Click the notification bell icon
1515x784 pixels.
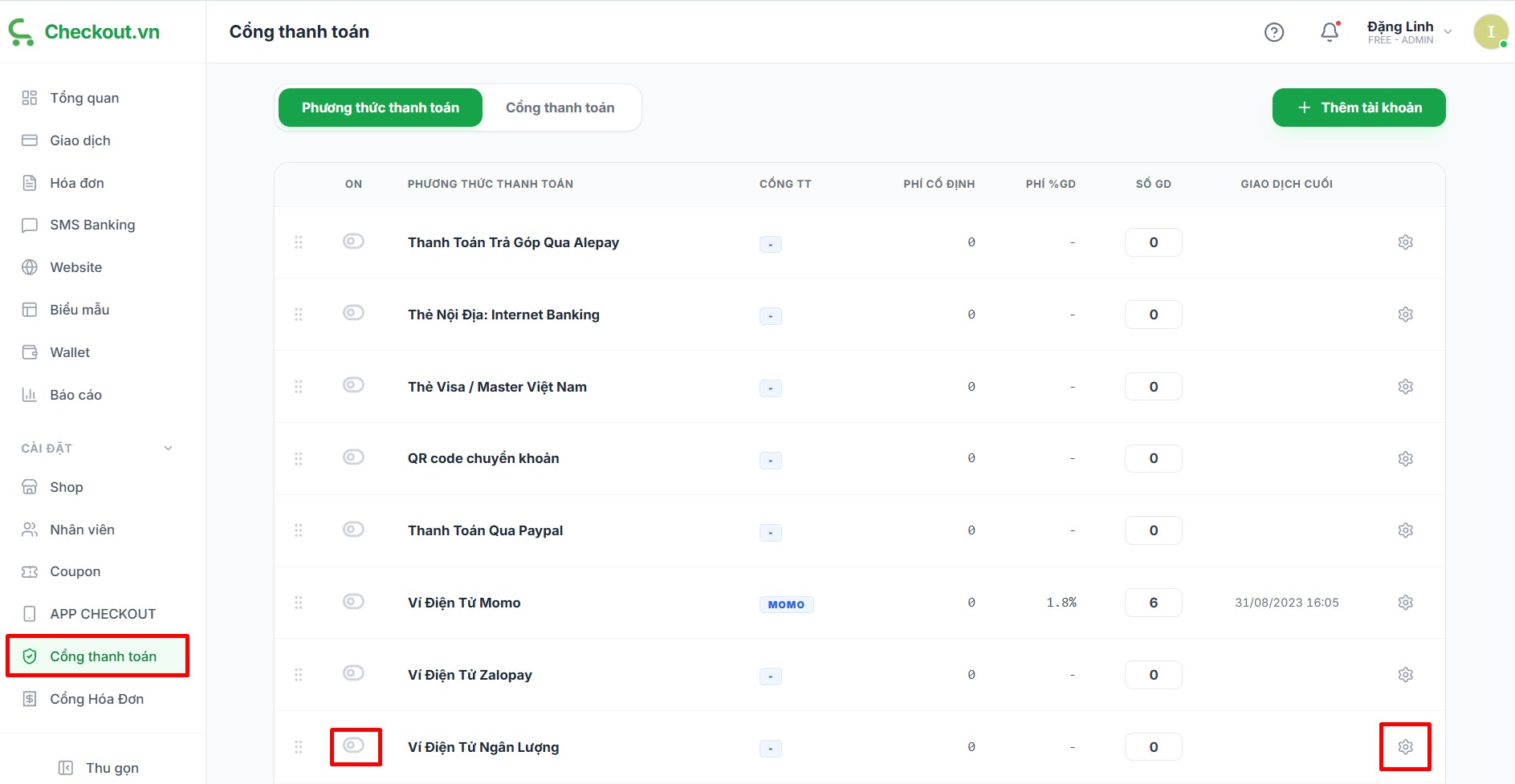(1330, 32)
